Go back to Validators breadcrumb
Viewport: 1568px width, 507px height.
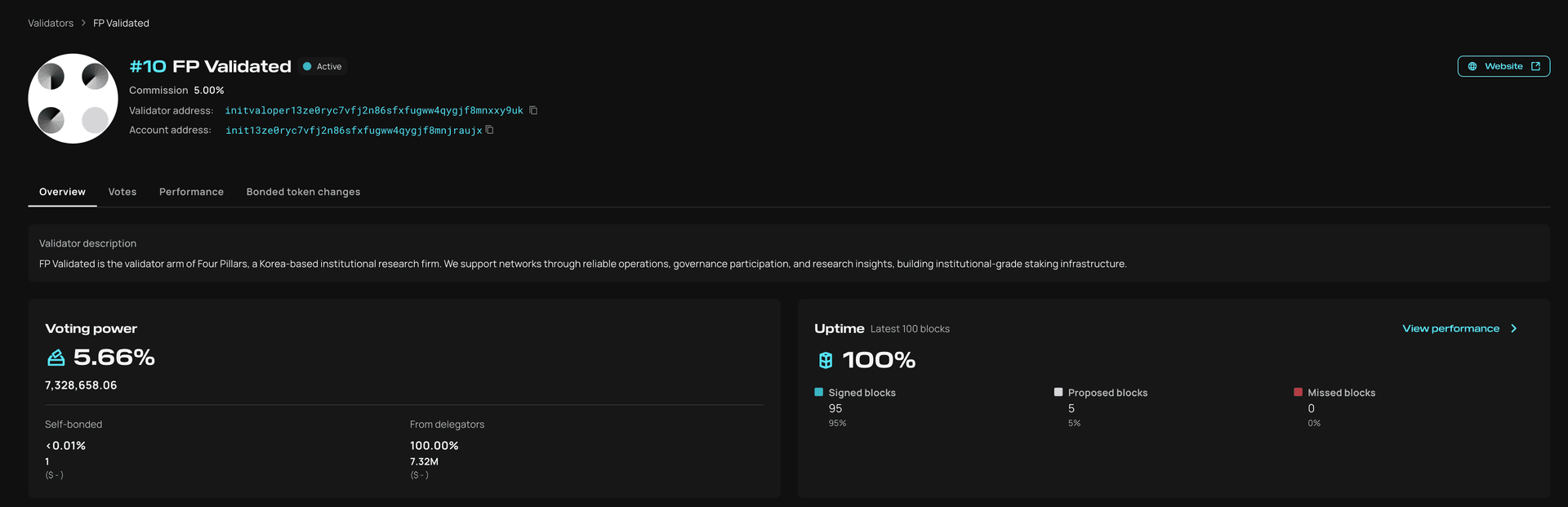coord(51,23)
